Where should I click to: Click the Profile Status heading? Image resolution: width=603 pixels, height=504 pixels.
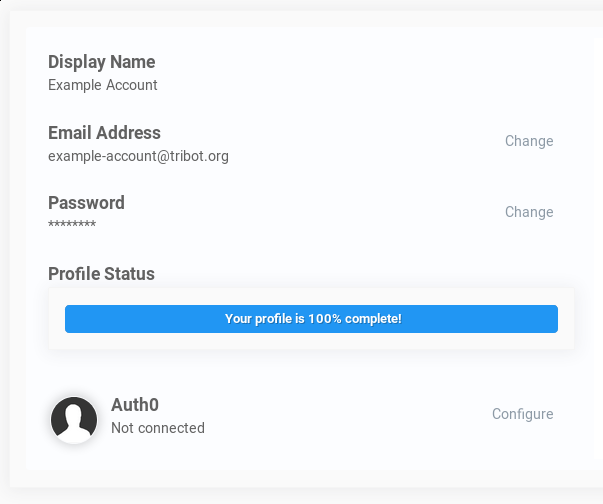[101, 274]
